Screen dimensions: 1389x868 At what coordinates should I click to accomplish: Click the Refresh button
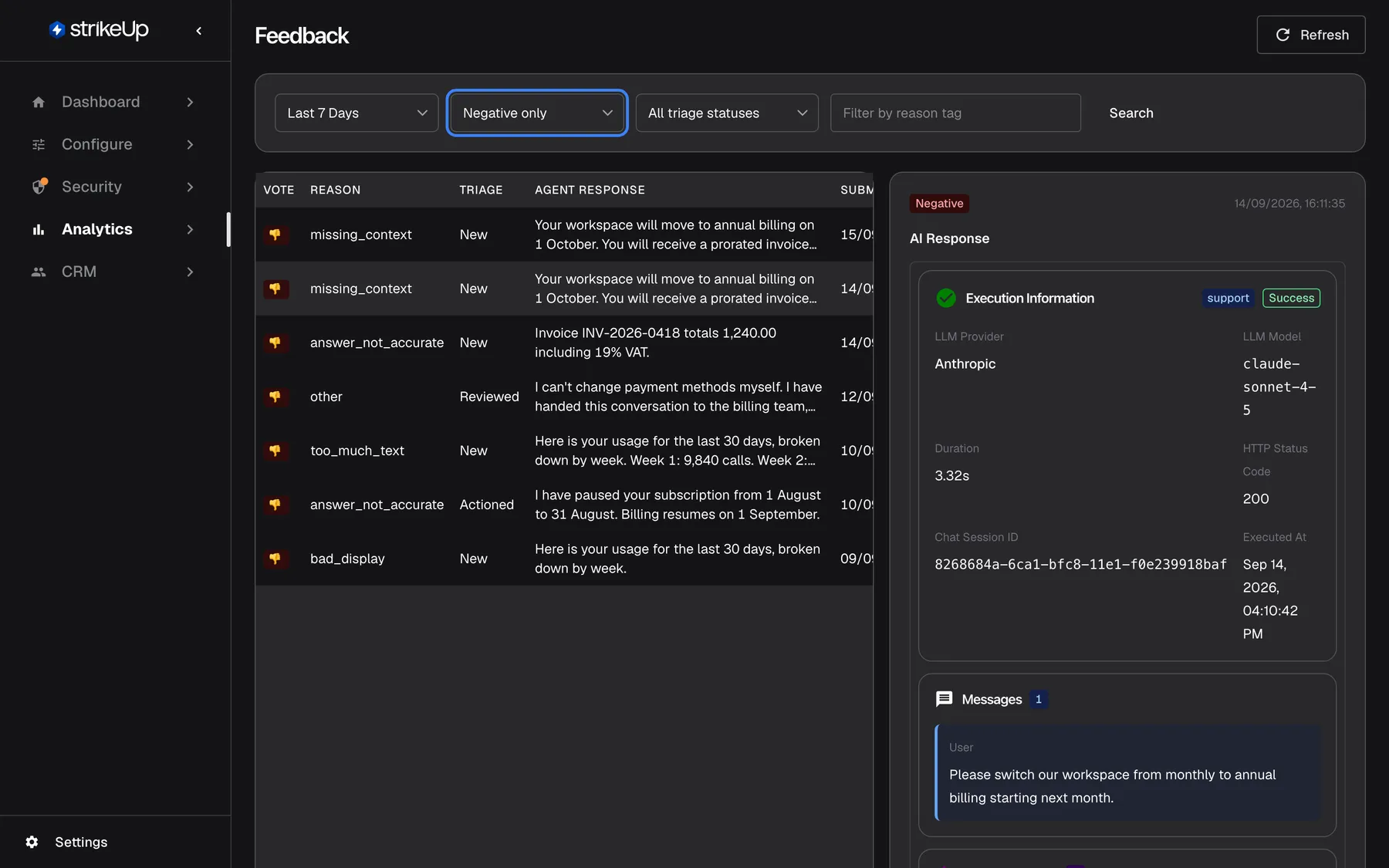[1310, 35]
